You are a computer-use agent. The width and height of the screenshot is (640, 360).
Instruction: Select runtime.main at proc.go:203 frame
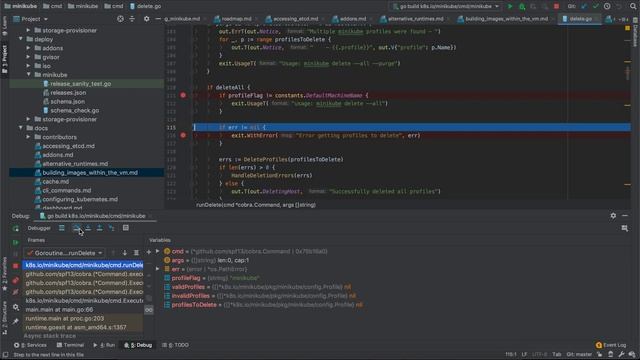[83, 318]
